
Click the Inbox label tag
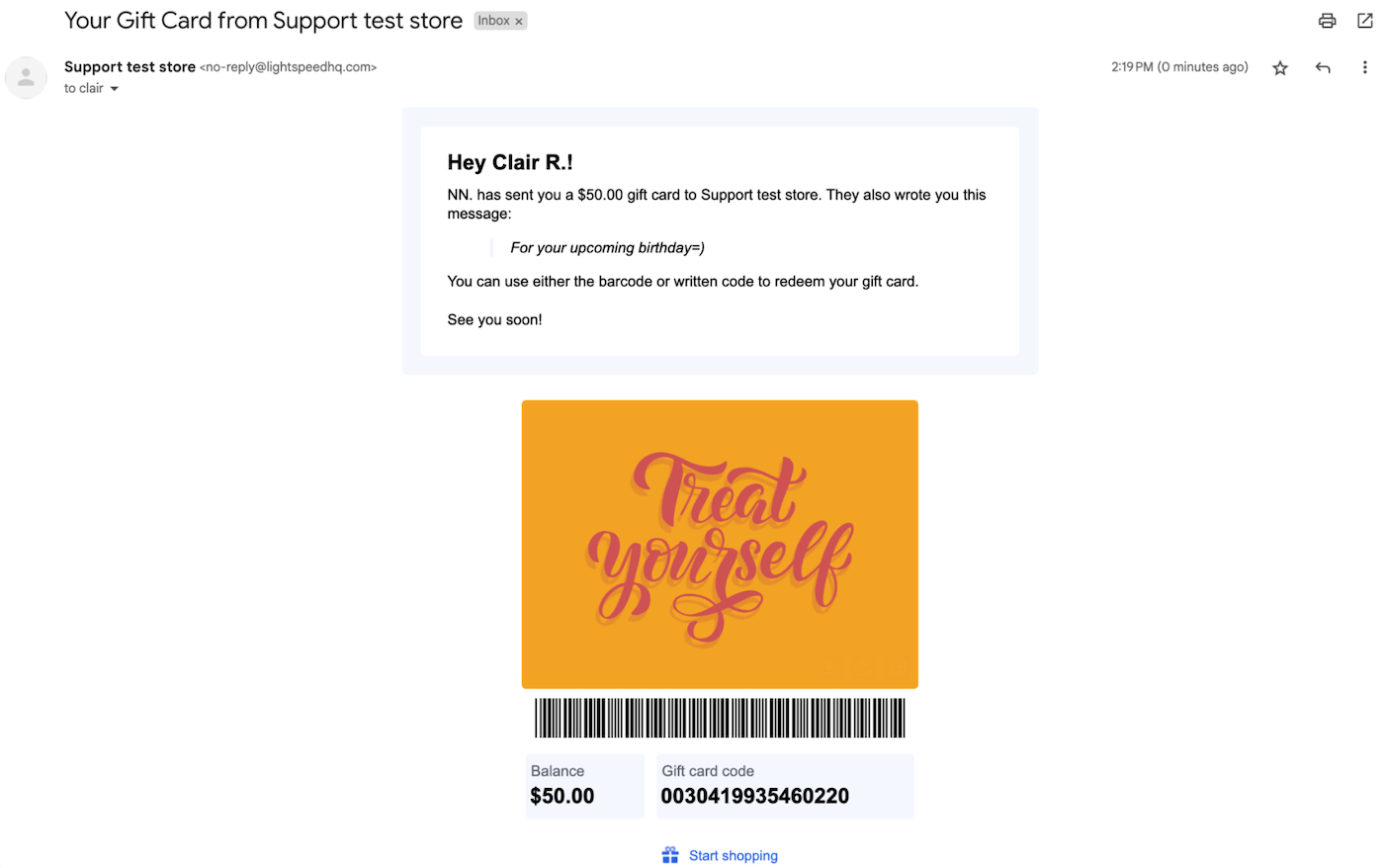coord(493,21)
